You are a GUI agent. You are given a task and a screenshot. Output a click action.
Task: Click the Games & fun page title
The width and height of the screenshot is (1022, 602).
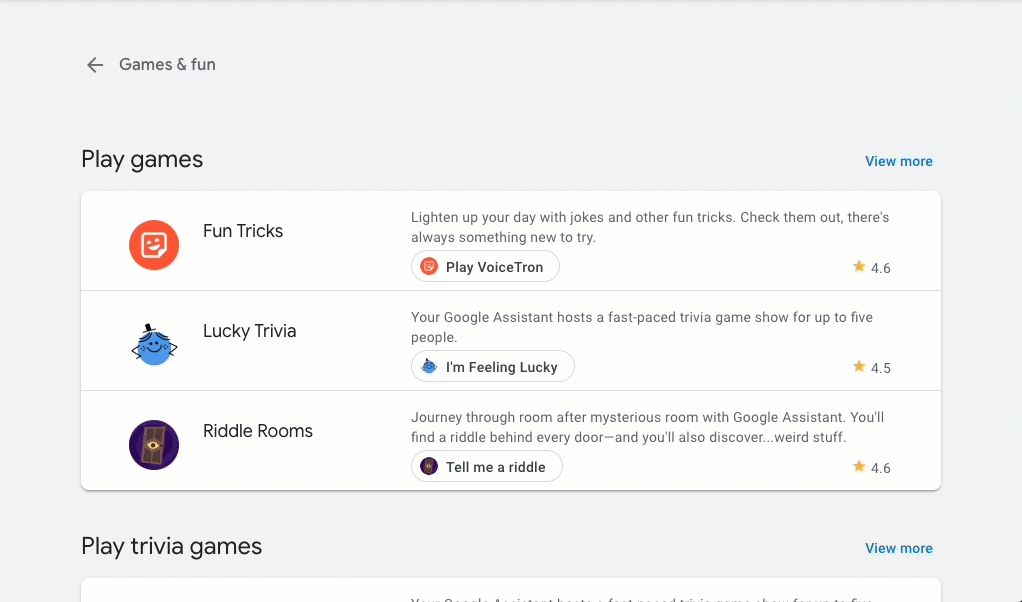[168, 64]
